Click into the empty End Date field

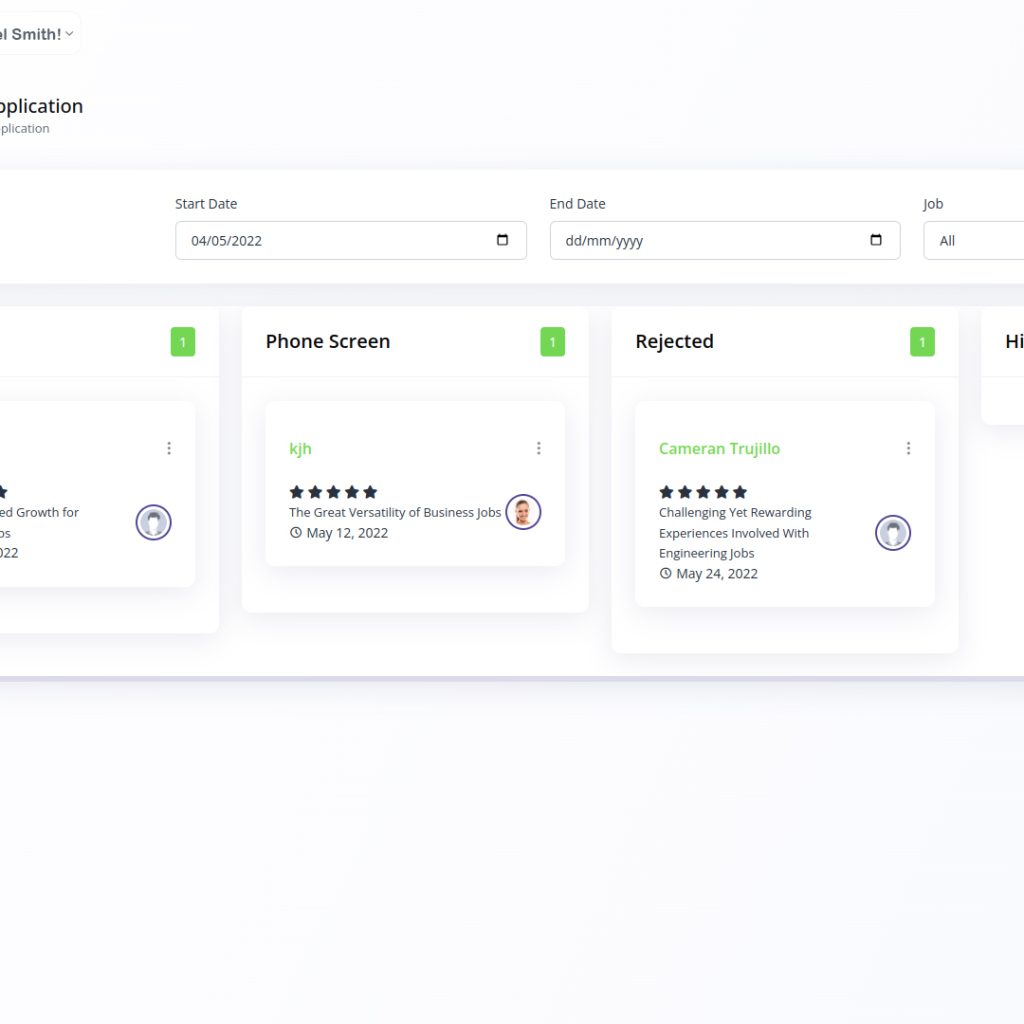[x=700, y=241]
